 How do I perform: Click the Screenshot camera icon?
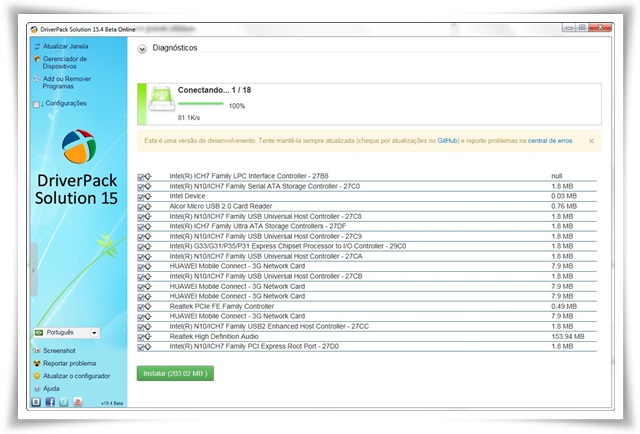(37, 351)
